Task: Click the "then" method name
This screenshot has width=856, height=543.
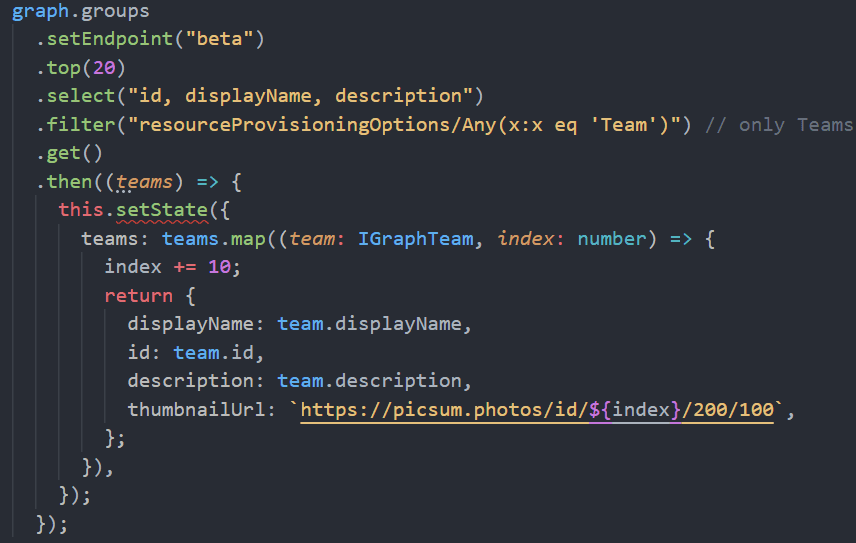Action: coord(69,182)
